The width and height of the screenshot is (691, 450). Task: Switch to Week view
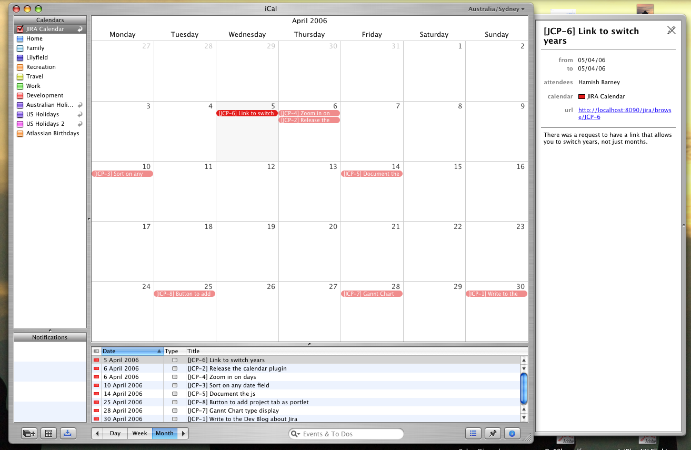point(140,433)
